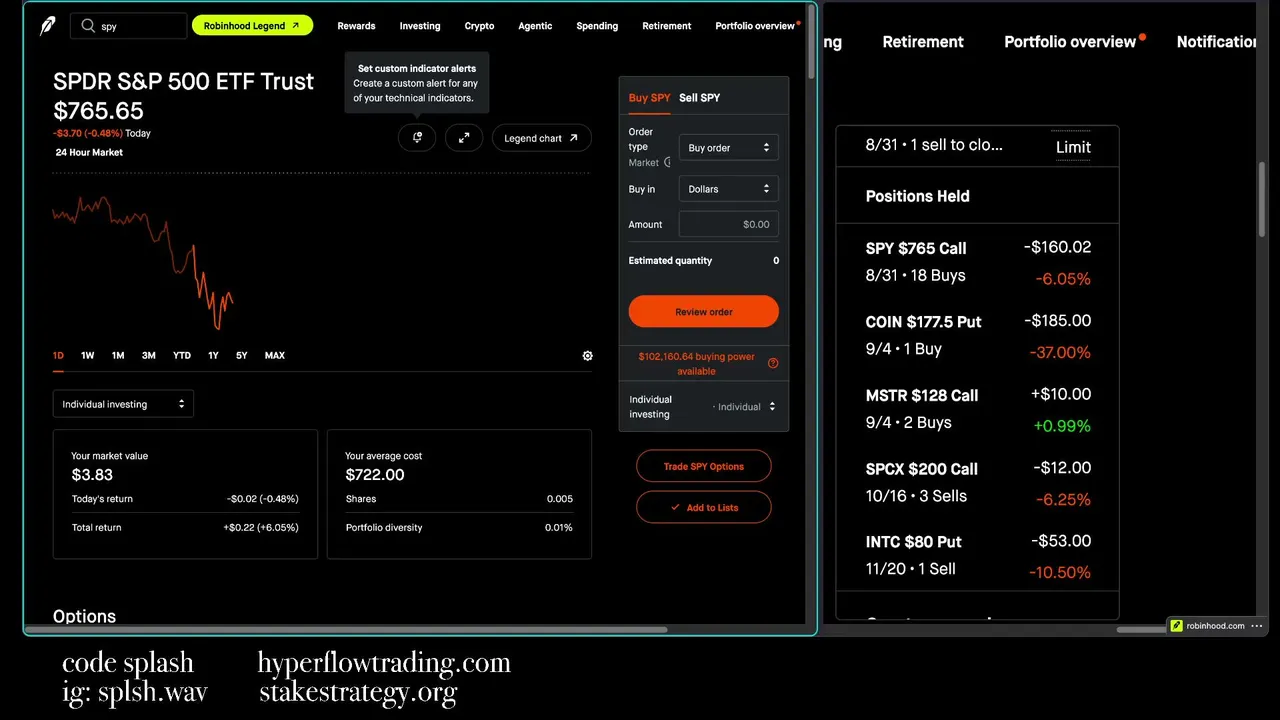Open the COIN $177.5 Put position
Image resolution: width=1280 pixels, height=720 pixels.
click(977, 336)
